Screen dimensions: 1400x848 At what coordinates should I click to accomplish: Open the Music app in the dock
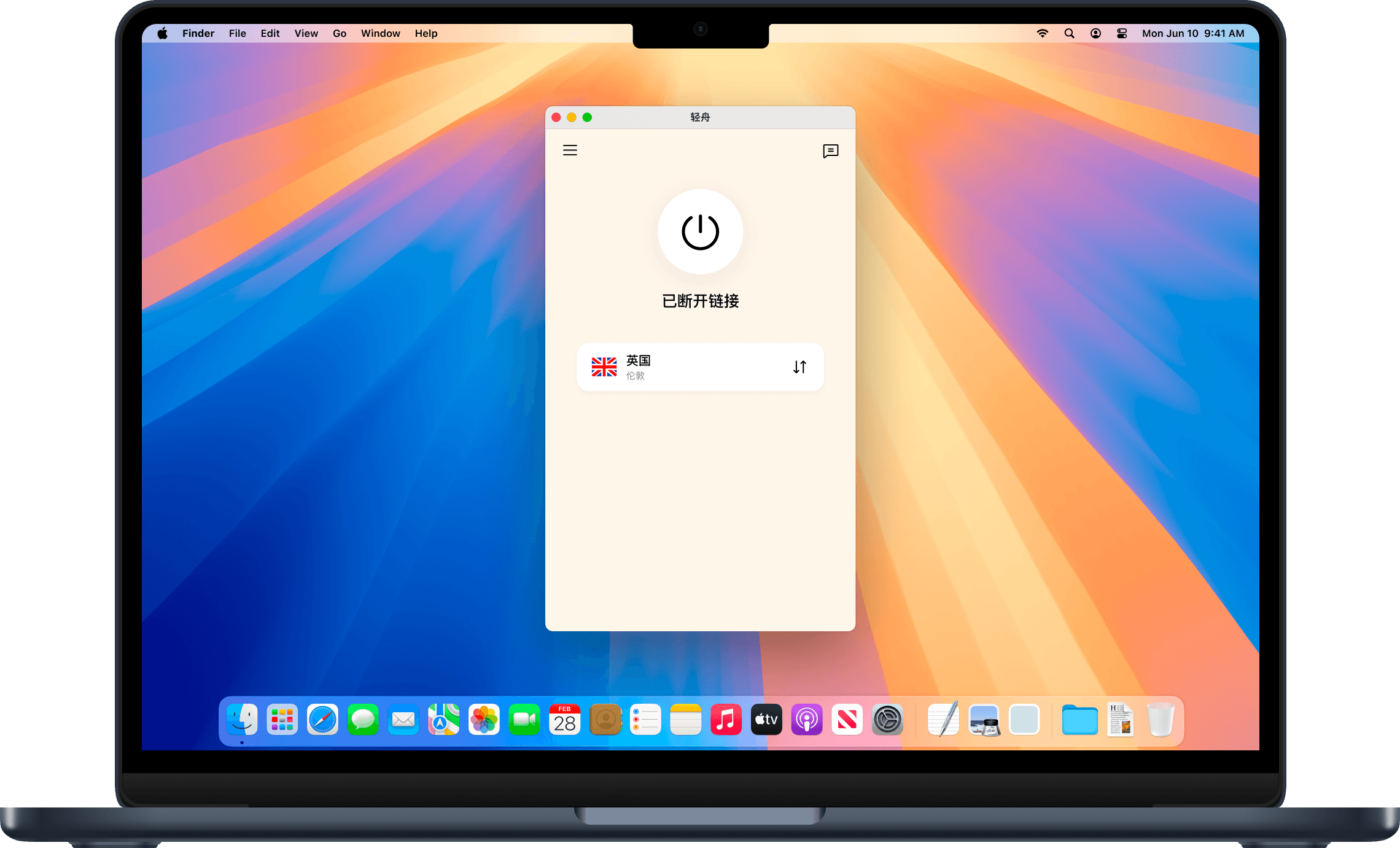(726, 720)
